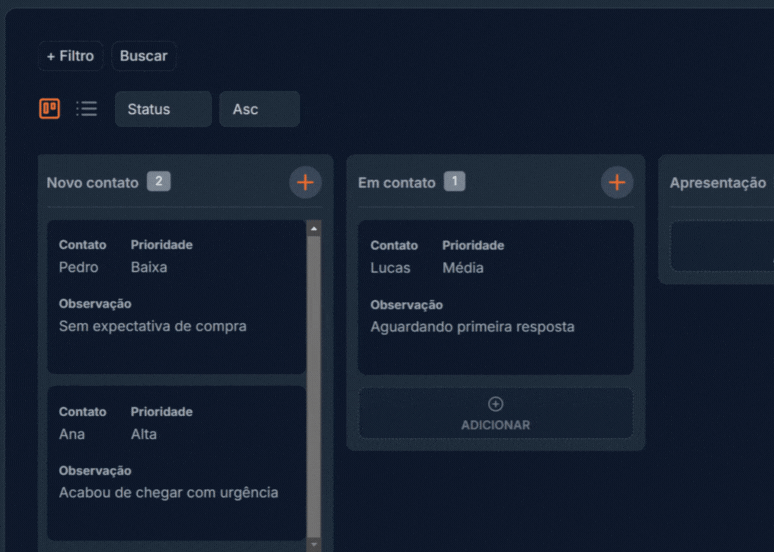Image resolution: width=774 pixels, height=552 pixels.
Task: Click the + Filtro button
Action: pos(70,56)
